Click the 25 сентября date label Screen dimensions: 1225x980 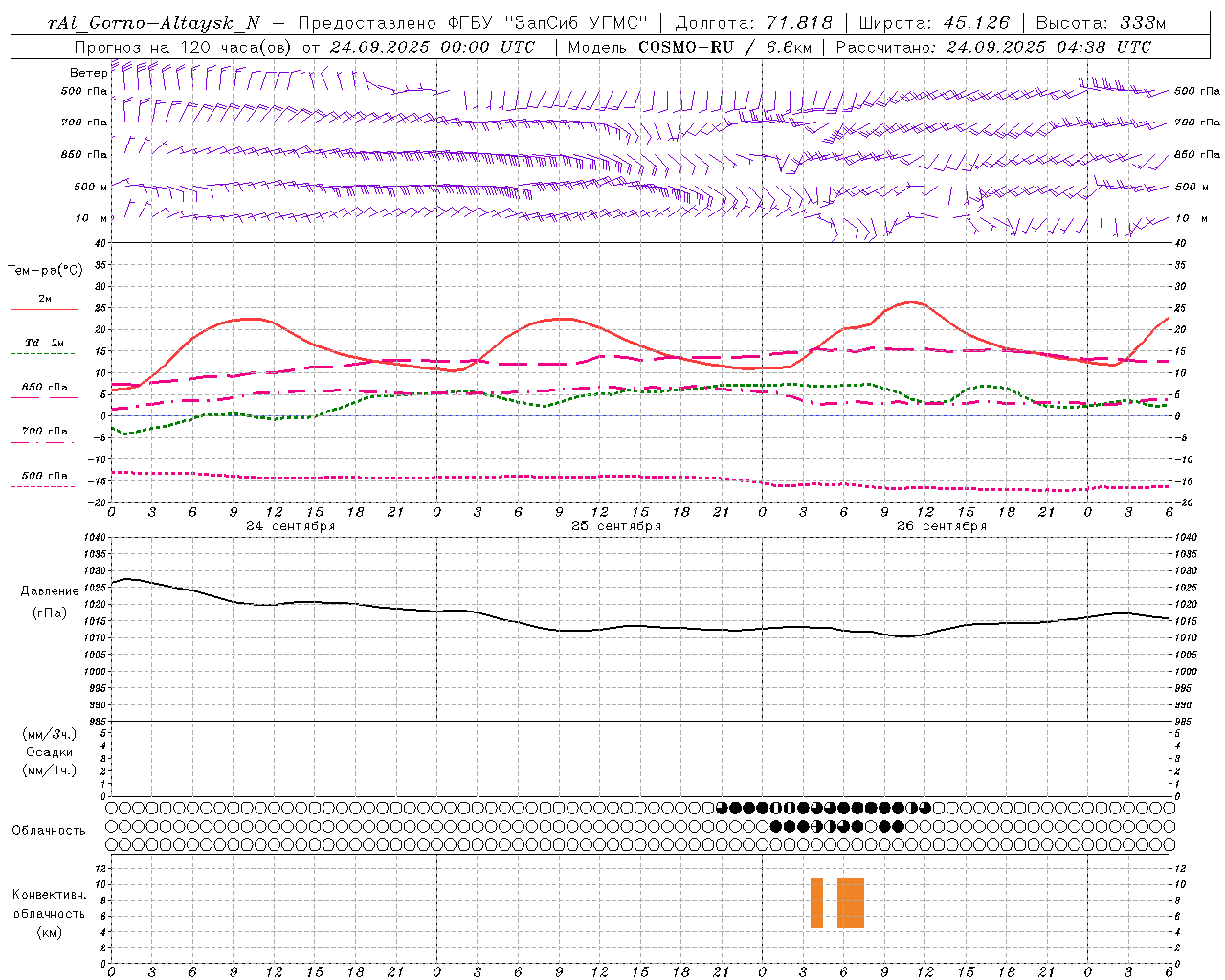pos(616,526)
